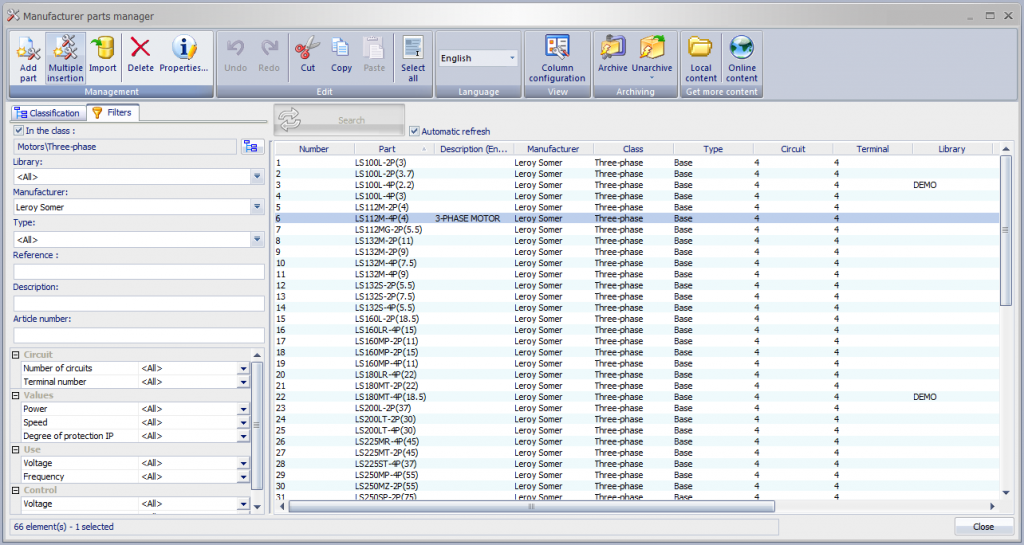Screen dimensions: 1024x545
Task: Switch to the Classification tab
Action: (x=47, y=113)
